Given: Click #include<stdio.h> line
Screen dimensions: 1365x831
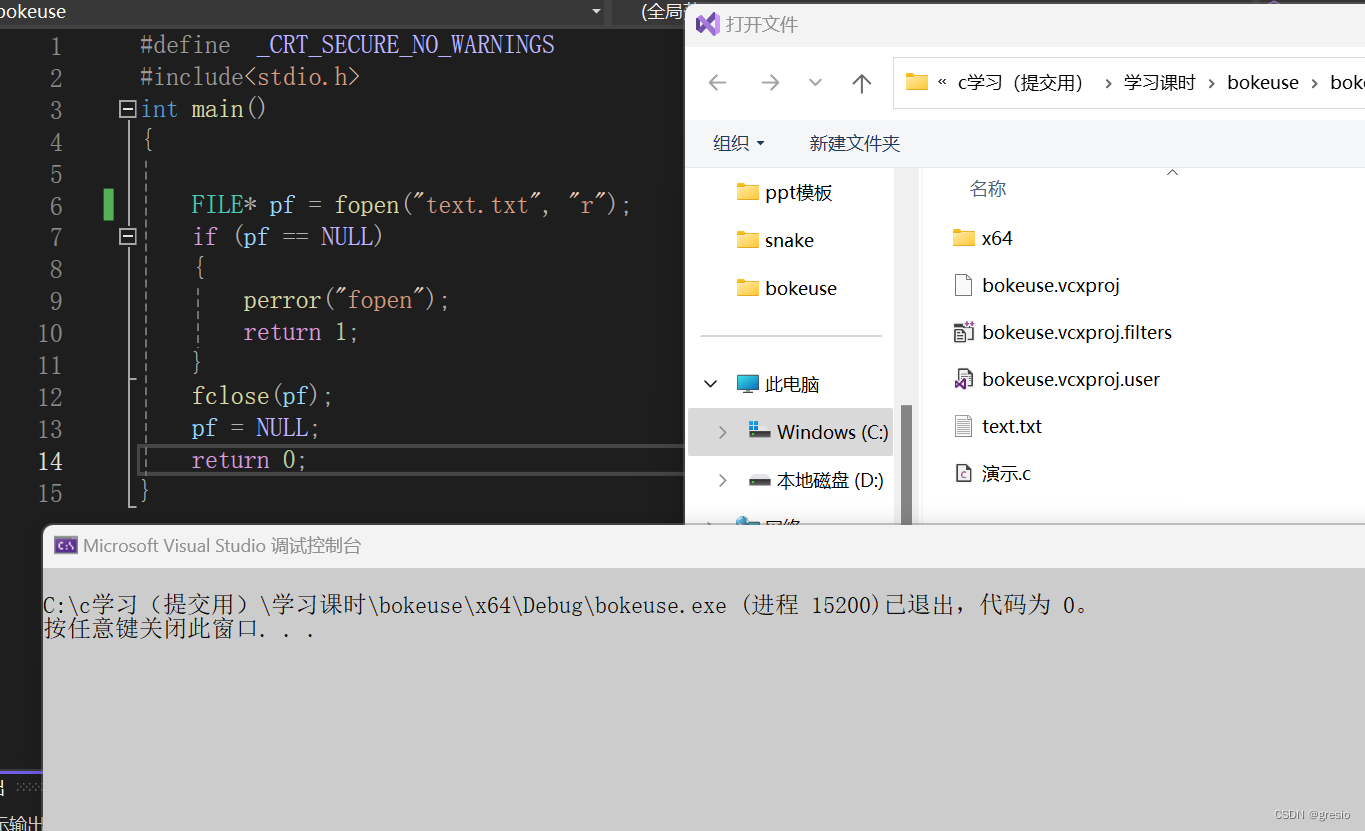Looking at the screenshot, I should (x=250, y=77).
